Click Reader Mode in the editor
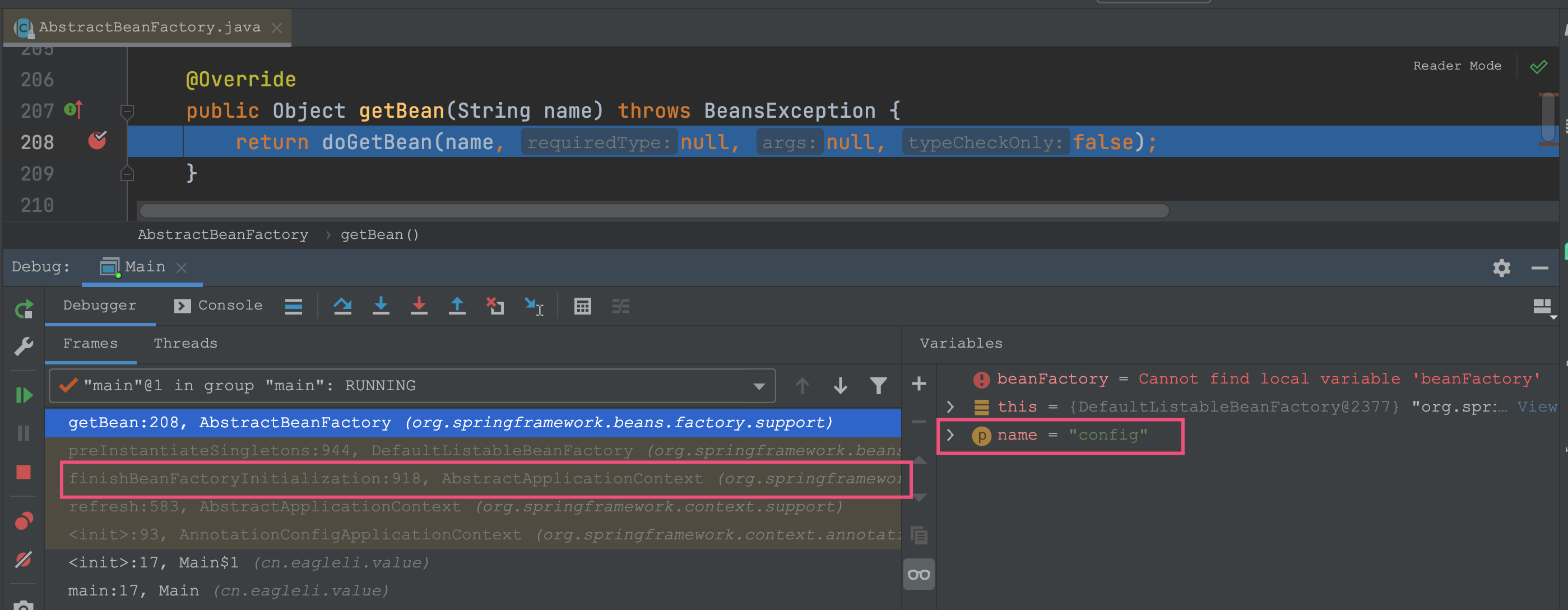Image resolution: width=1568 pixels, height=610 pixels. coord(1456,66)
